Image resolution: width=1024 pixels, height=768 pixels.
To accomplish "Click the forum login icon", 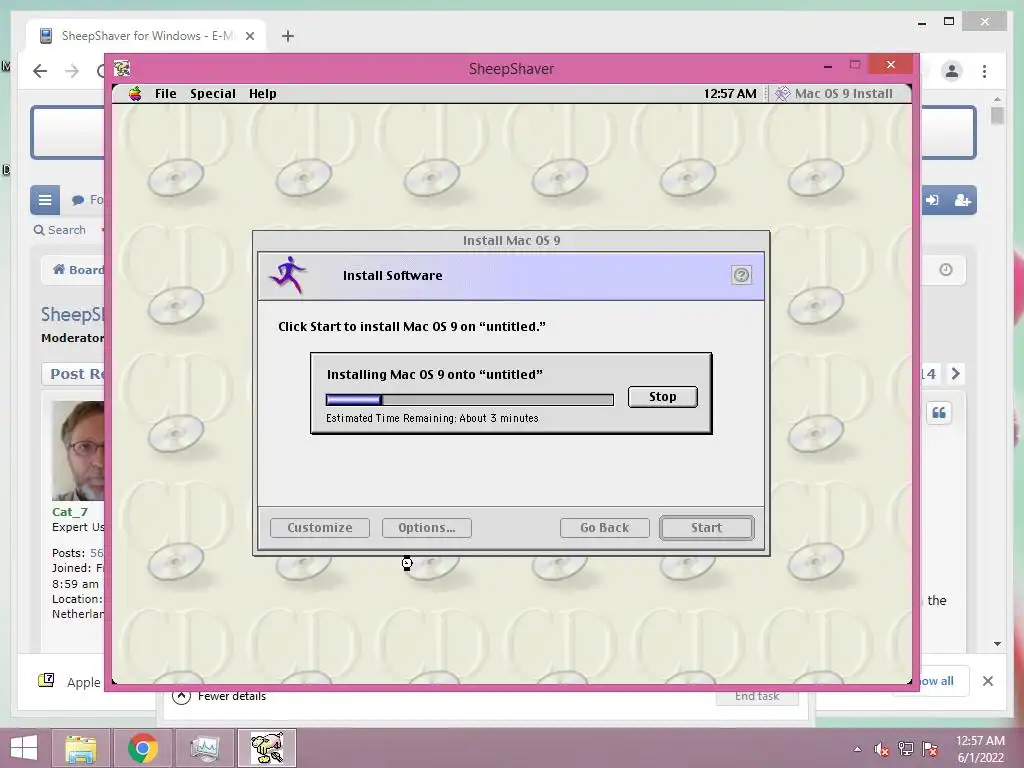I will pyautogui.click(x=932, y=200).
